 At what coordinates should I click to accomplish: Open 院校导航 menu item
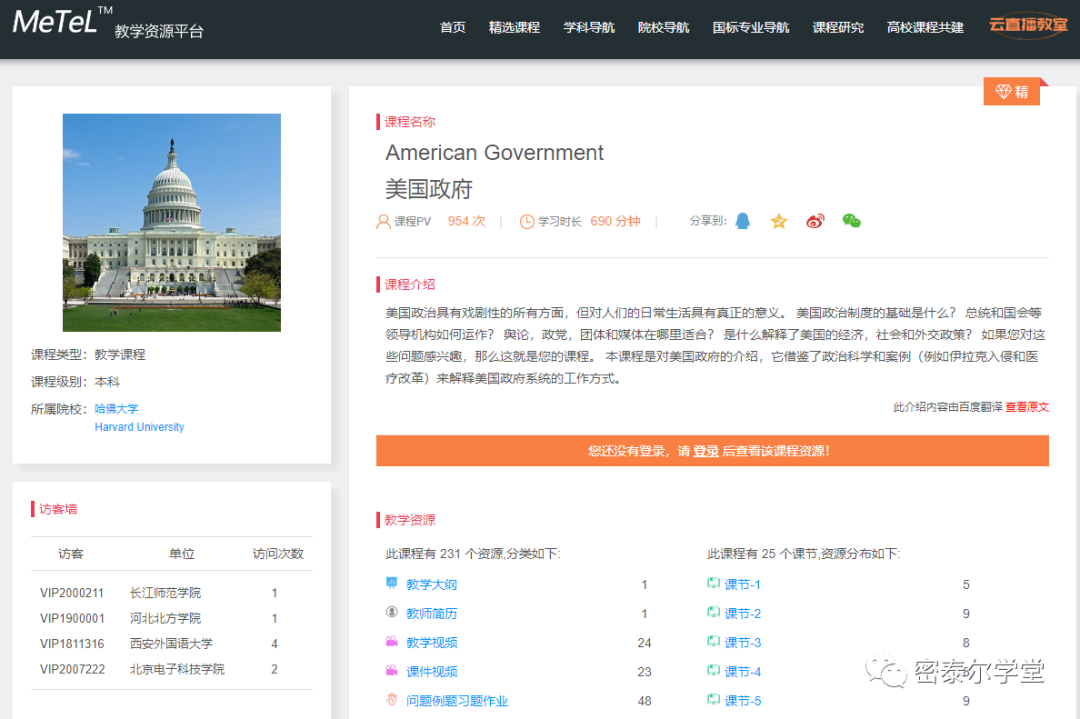(663, 28)
